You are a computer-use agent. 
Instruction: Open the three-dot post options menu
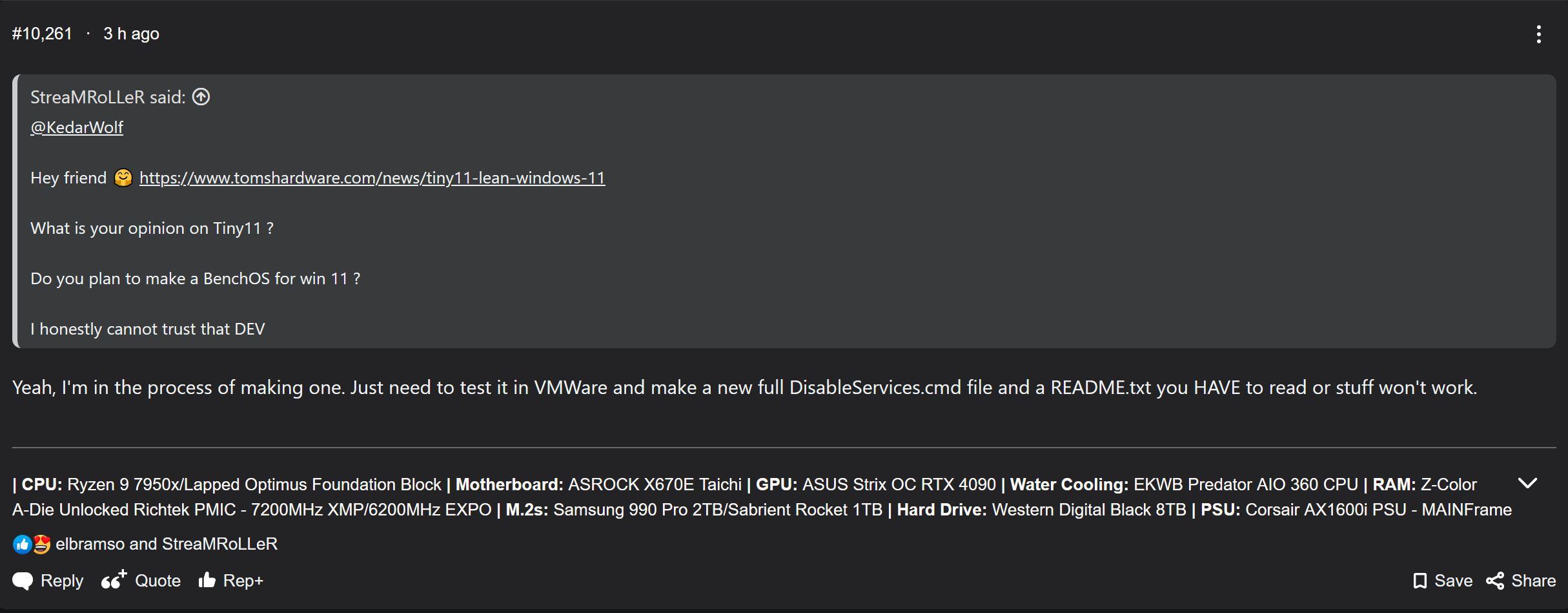1538,34
